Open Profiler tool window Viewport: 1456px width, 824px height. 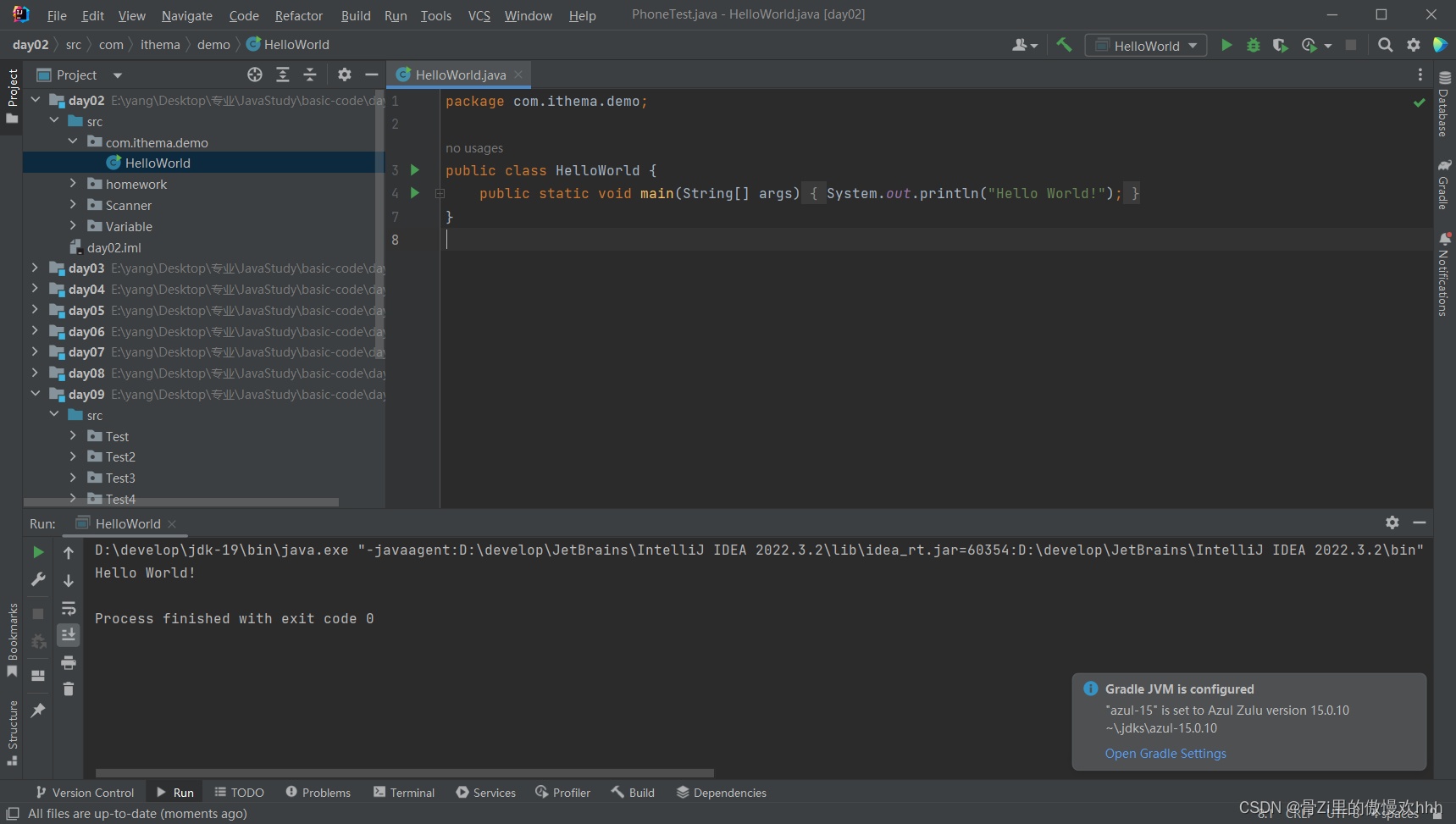coord(562,793)
